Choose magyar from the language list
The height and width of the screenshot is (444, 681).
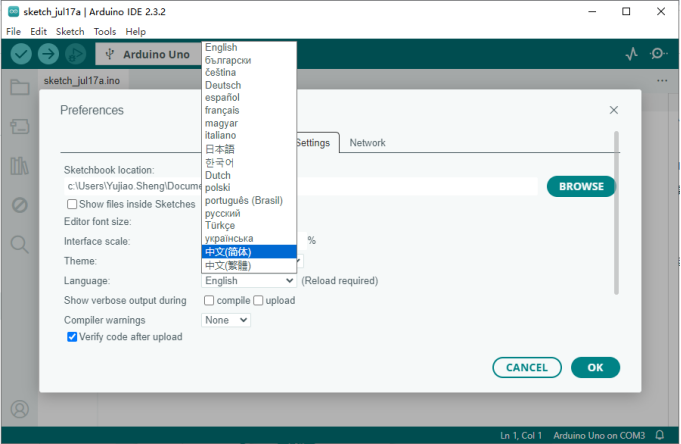[x=249, y=123]
